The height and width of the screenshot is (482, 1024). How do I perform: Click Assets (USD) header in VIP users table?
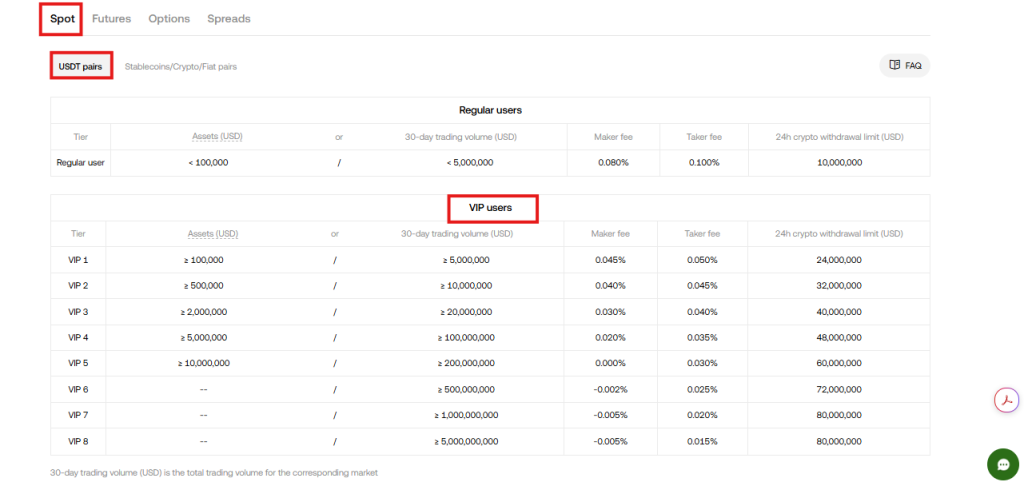pyautogui.click(x=213, y=233)
